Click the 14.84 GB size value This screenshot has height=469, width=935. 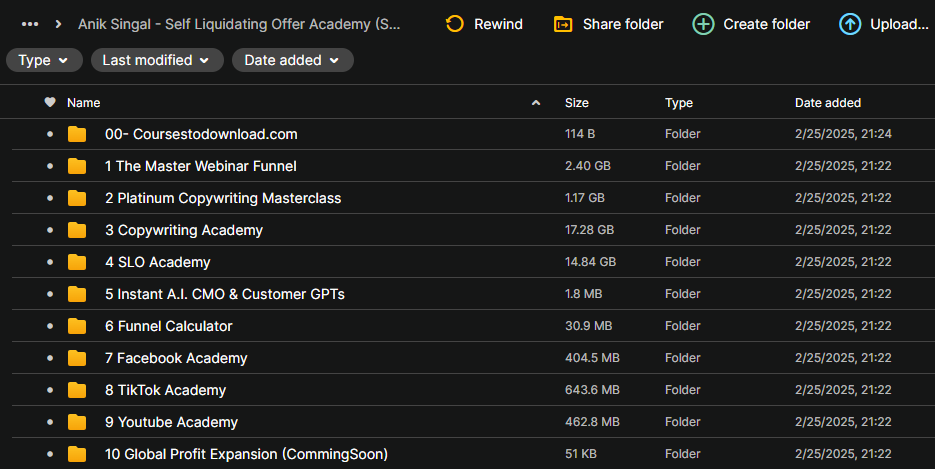click(590, 262)
